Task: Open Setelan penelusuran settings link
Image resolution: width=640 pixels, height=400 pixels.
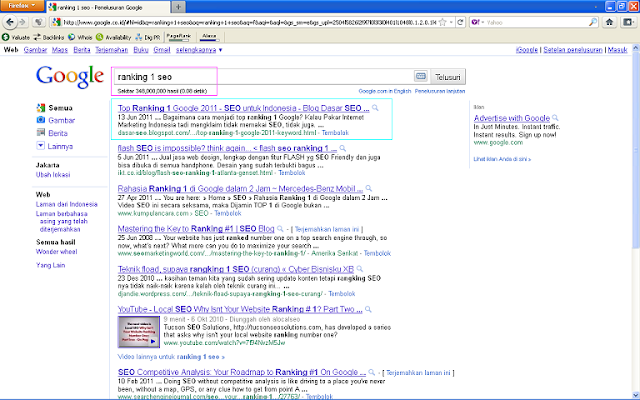Action: click(573, 50)
